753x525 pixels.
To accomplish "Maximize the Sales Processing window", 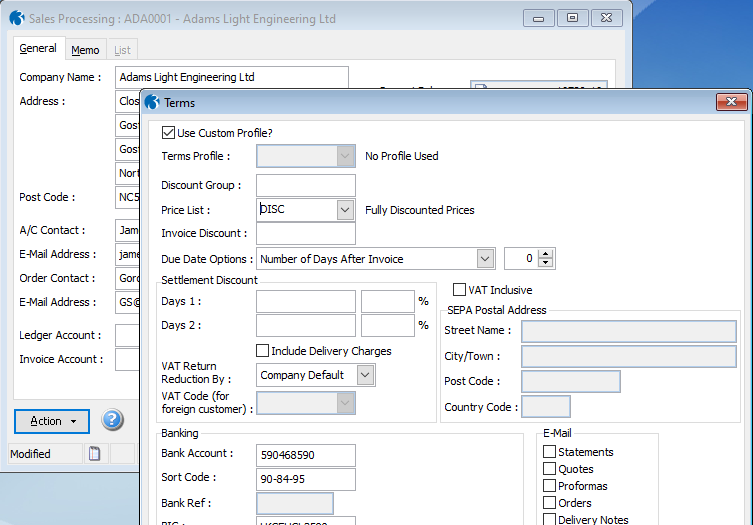I will pyautogui.click(x=572, y=17).
